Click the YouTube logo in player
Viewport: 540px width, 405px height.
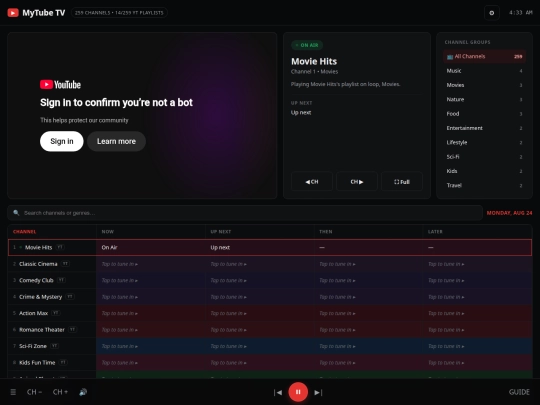60,84
